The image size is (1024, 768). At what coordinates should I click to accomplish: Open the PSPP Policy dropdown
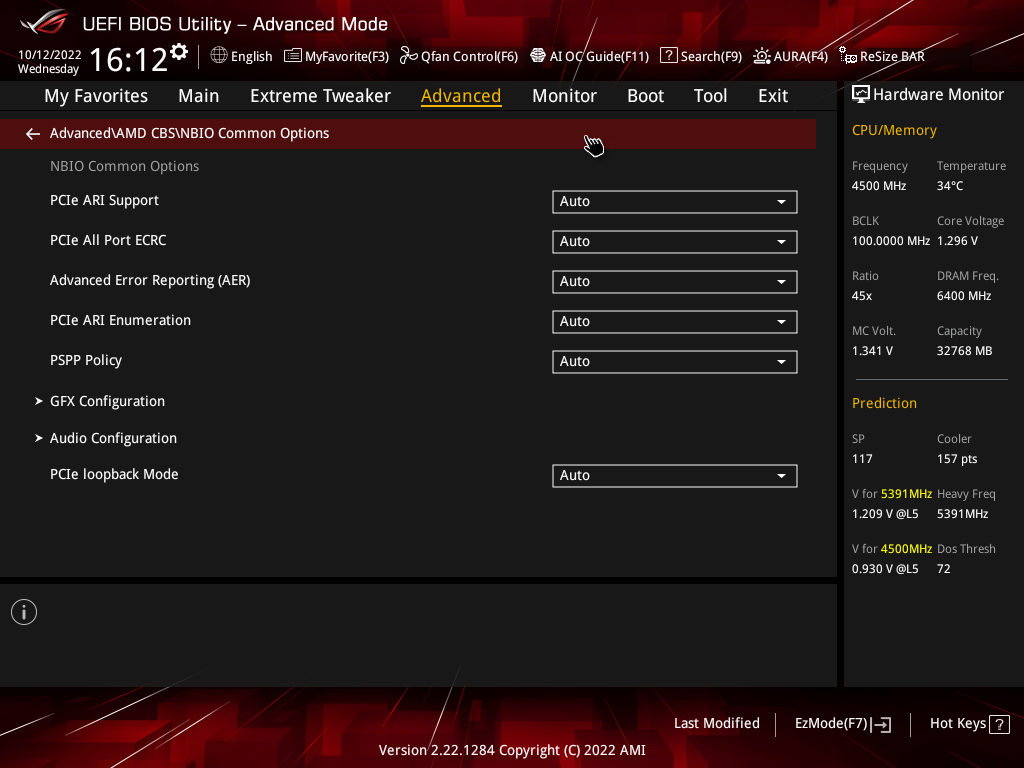click(675, 362)
